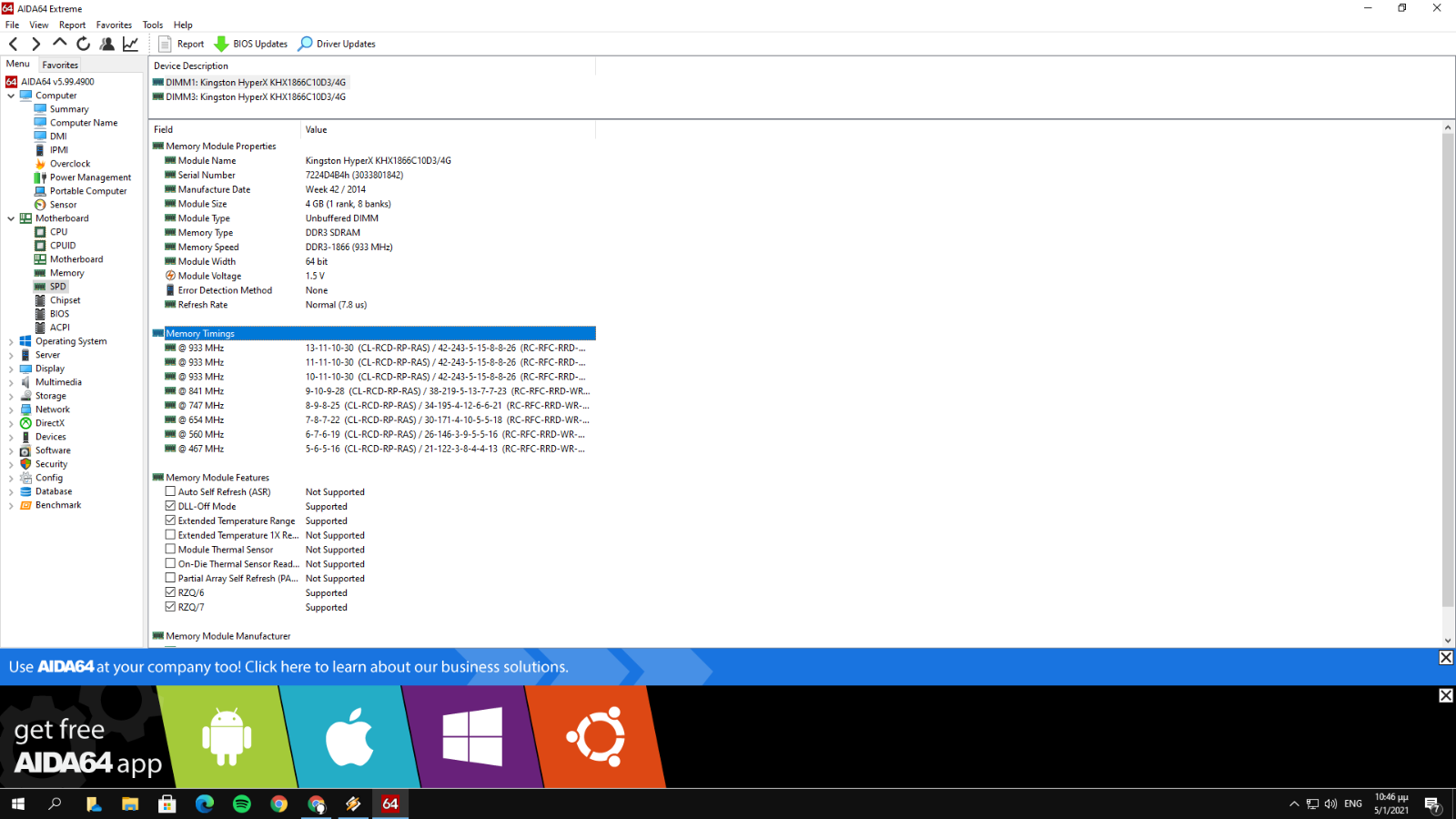Toggle Extended Temperature 1X Refresh checkbox
This screenshot has height=819, width=1456.
[x=170, y=535]
